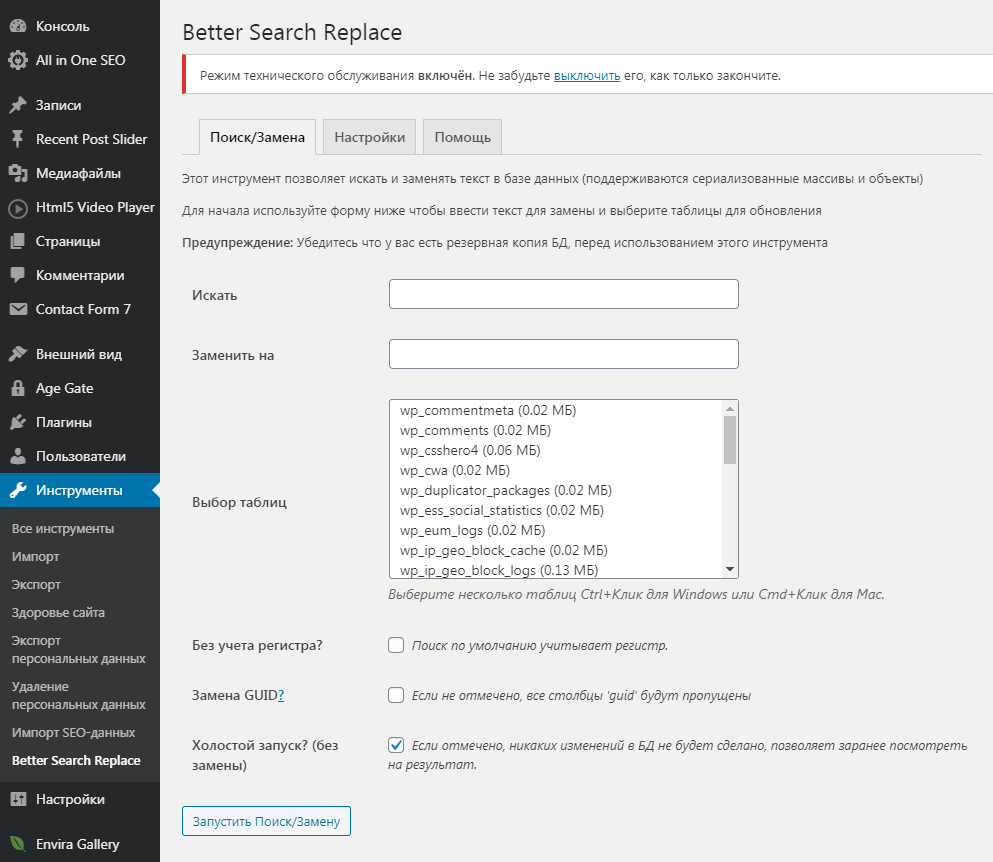Select Better Search Replace submenu item

click(x=76, y=760)
